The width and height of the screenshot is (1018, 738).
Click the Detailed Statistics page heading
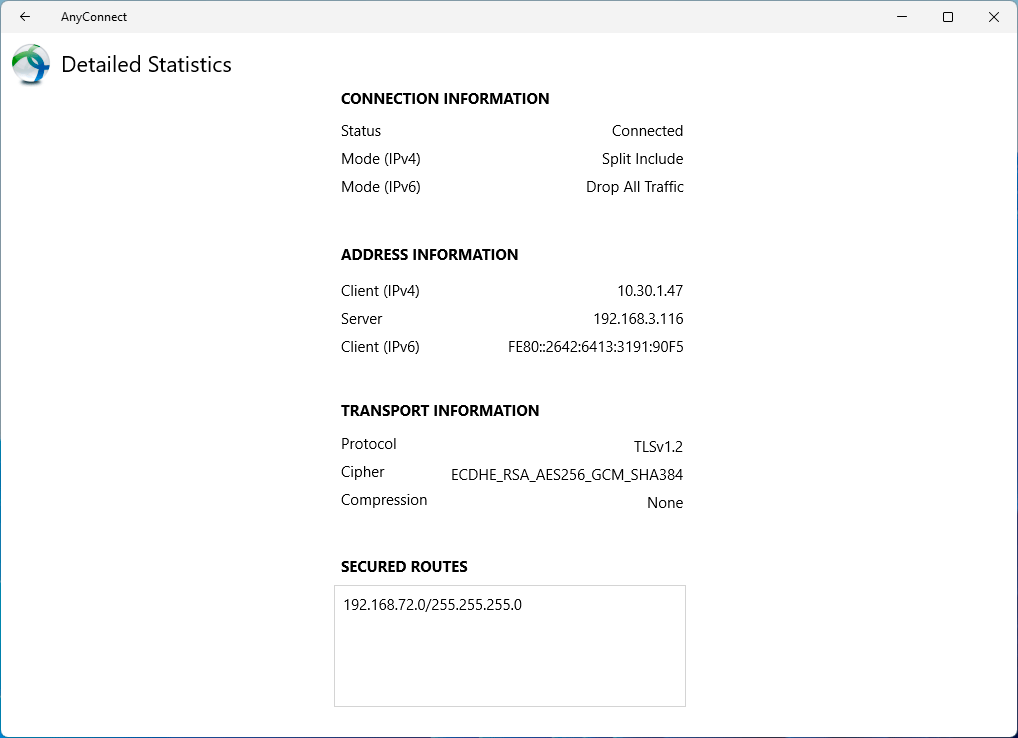point(146,65)
